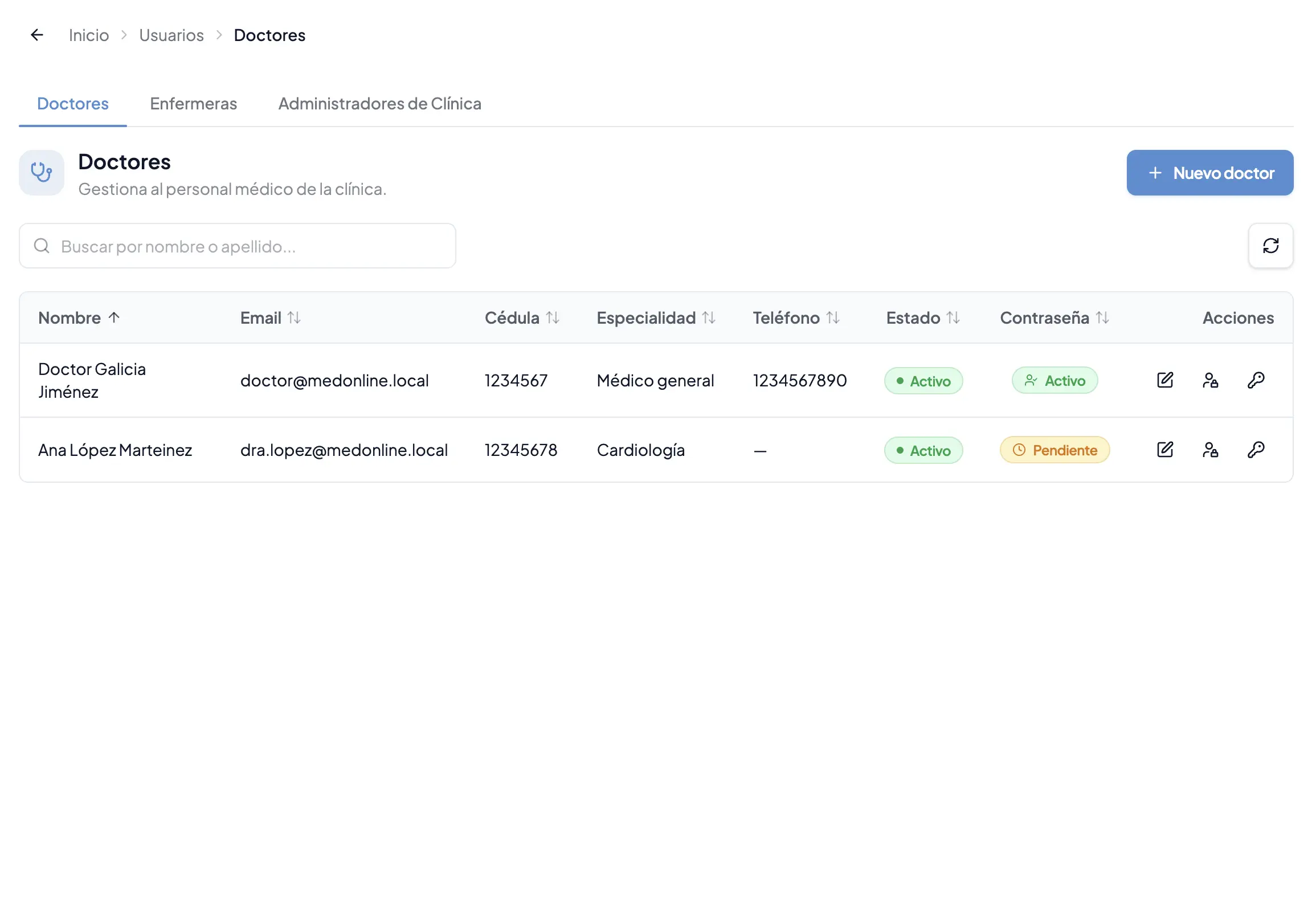Click cédula value 1234567

coord(516,381)
